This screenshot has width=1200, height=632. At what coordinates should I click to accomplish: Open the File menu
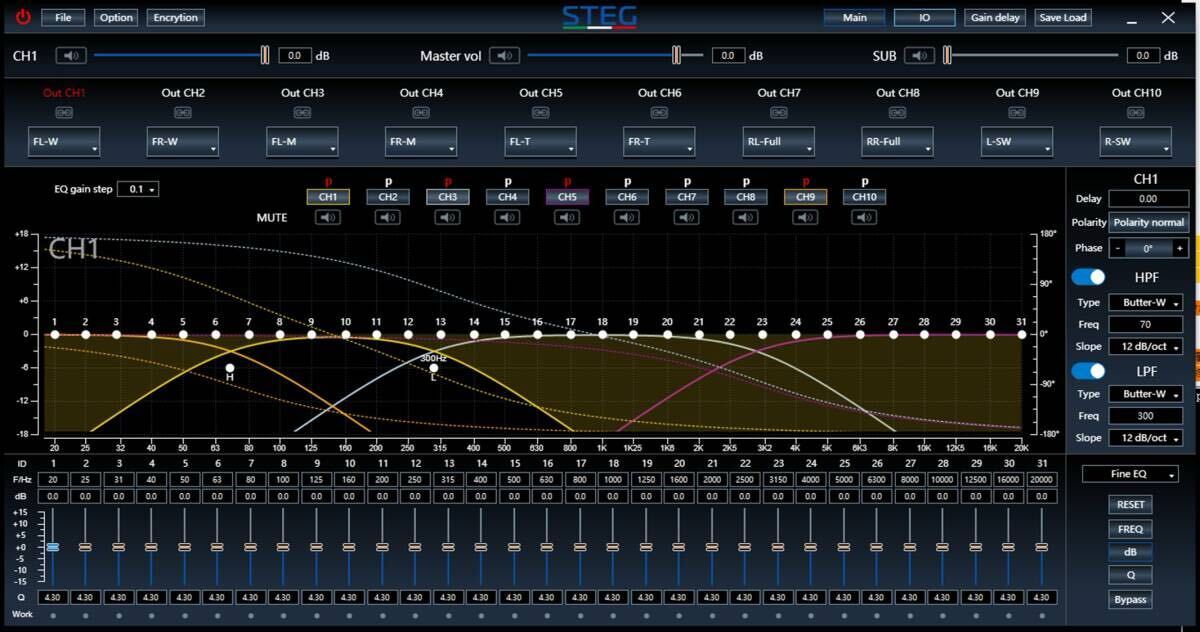click(63, 17)
